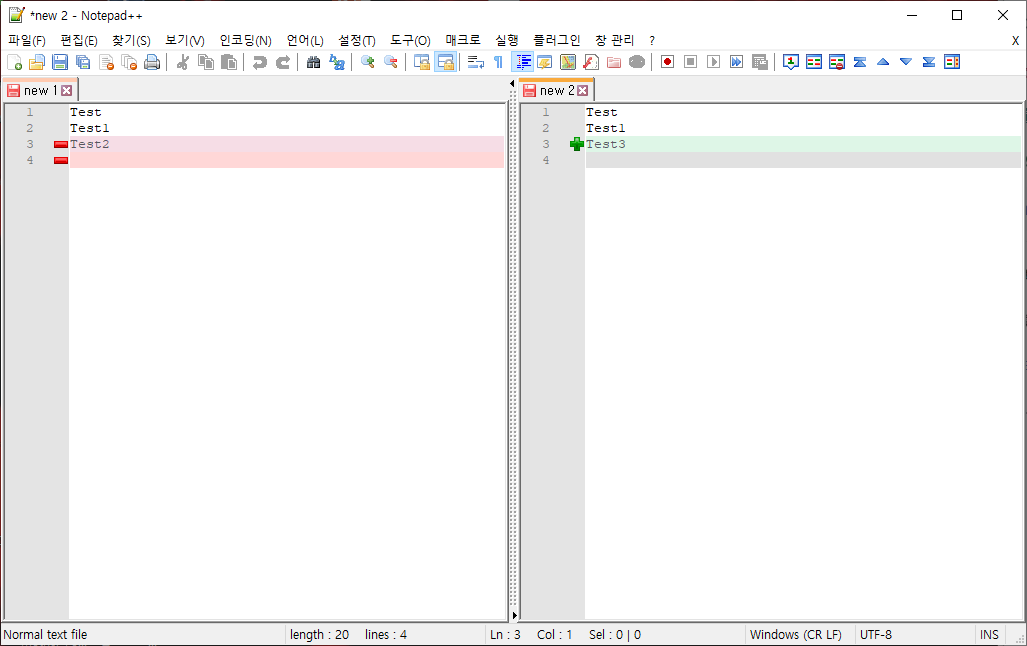Open the 창 관리 menu
The width and height of the screenshot is (1027, 646).
coord(614,41)
